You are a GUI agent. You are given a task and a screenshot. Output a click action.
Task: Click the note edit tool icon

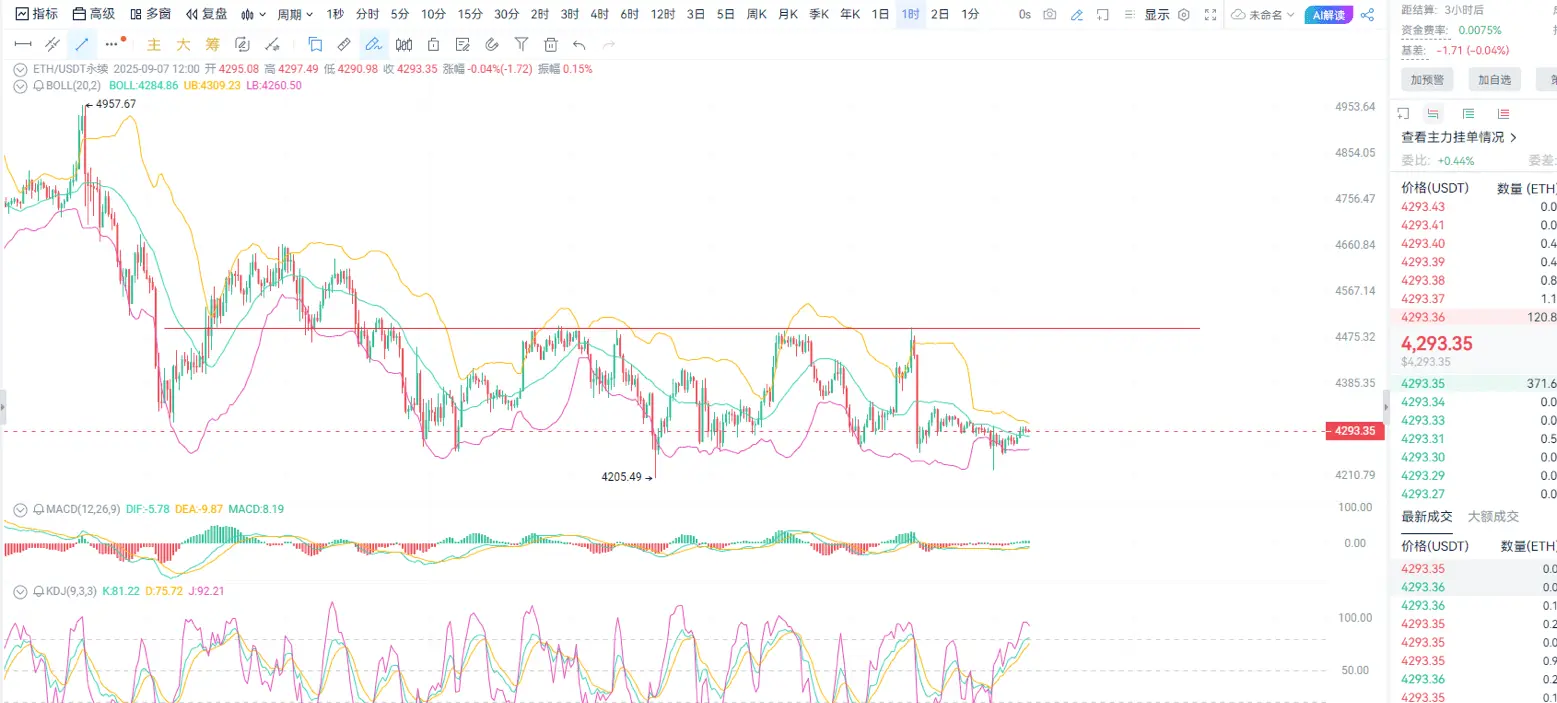462,44
